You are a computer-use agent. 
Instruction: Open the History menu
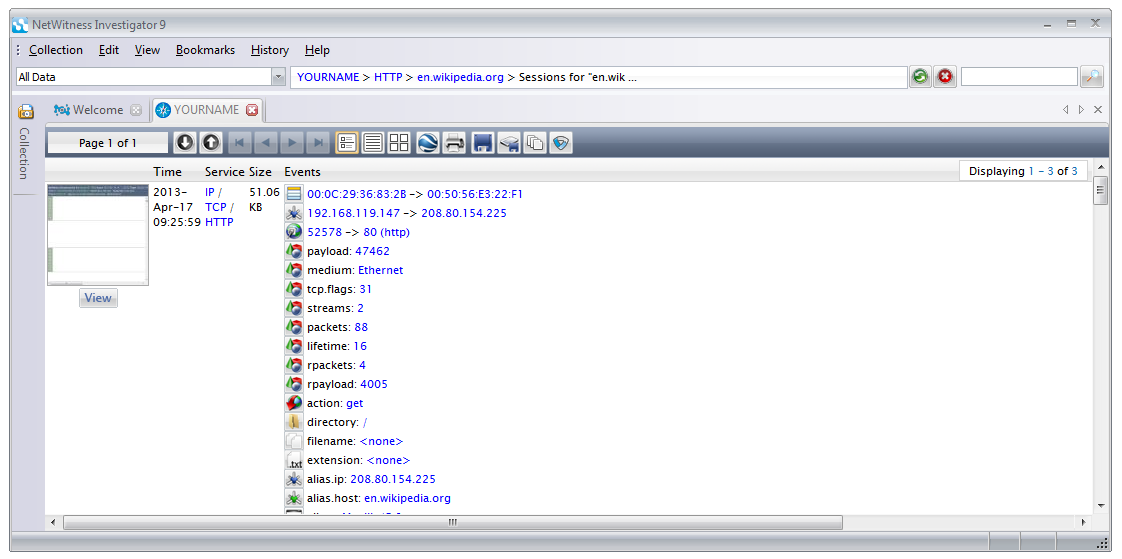pos(270,50)
